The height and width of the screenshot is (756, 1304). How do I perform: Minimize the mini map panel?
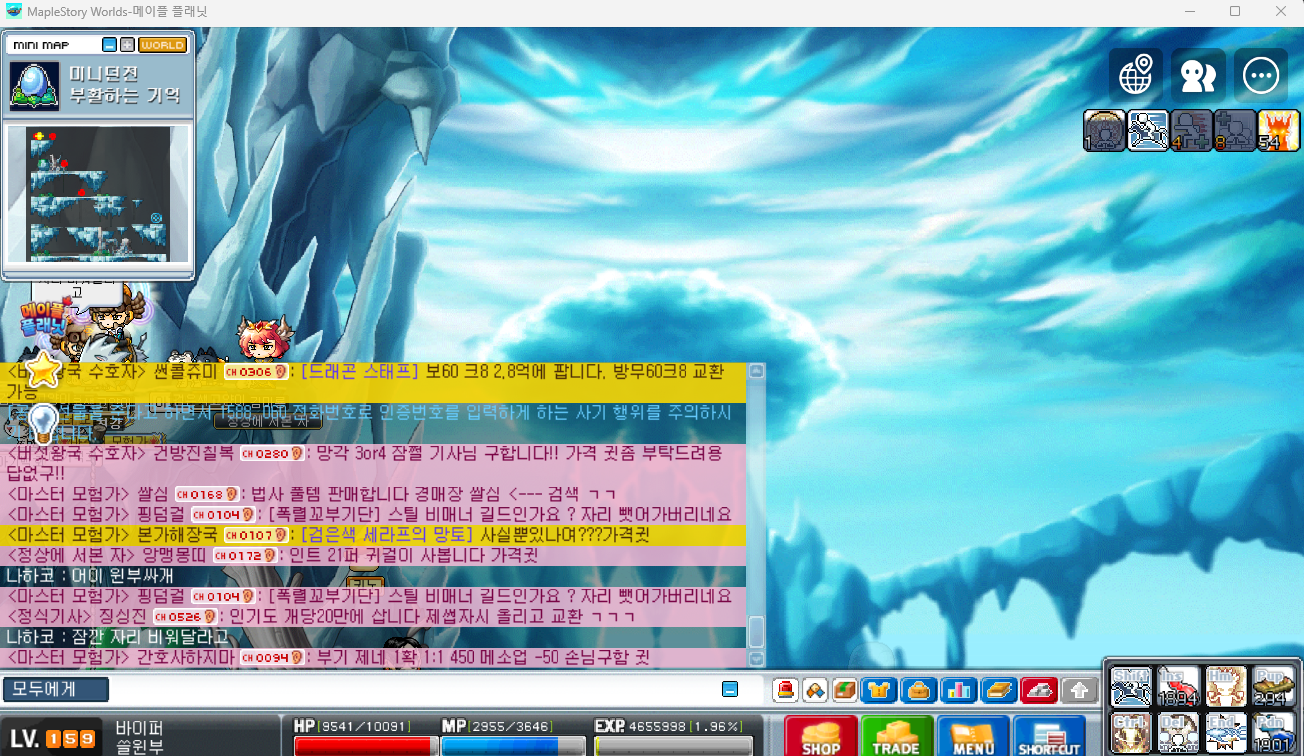tap(109, 45)
